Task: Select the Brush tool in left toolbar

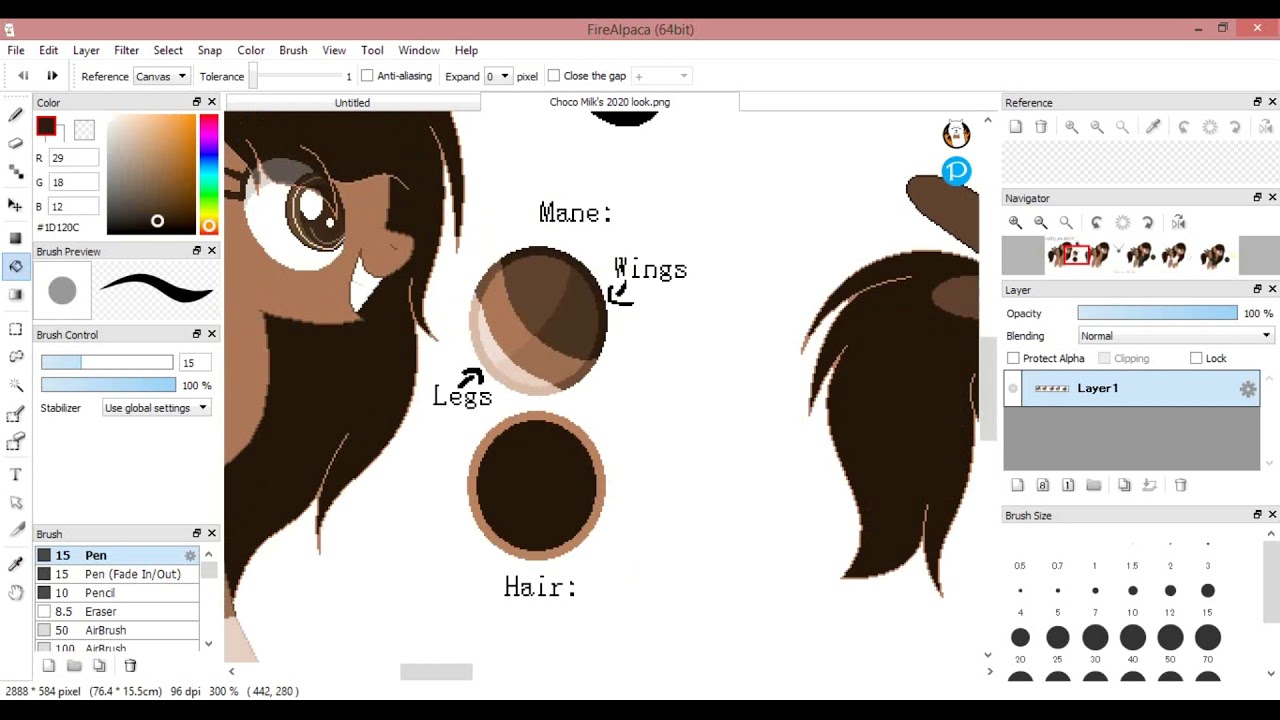Action: (x=15, y=115)
